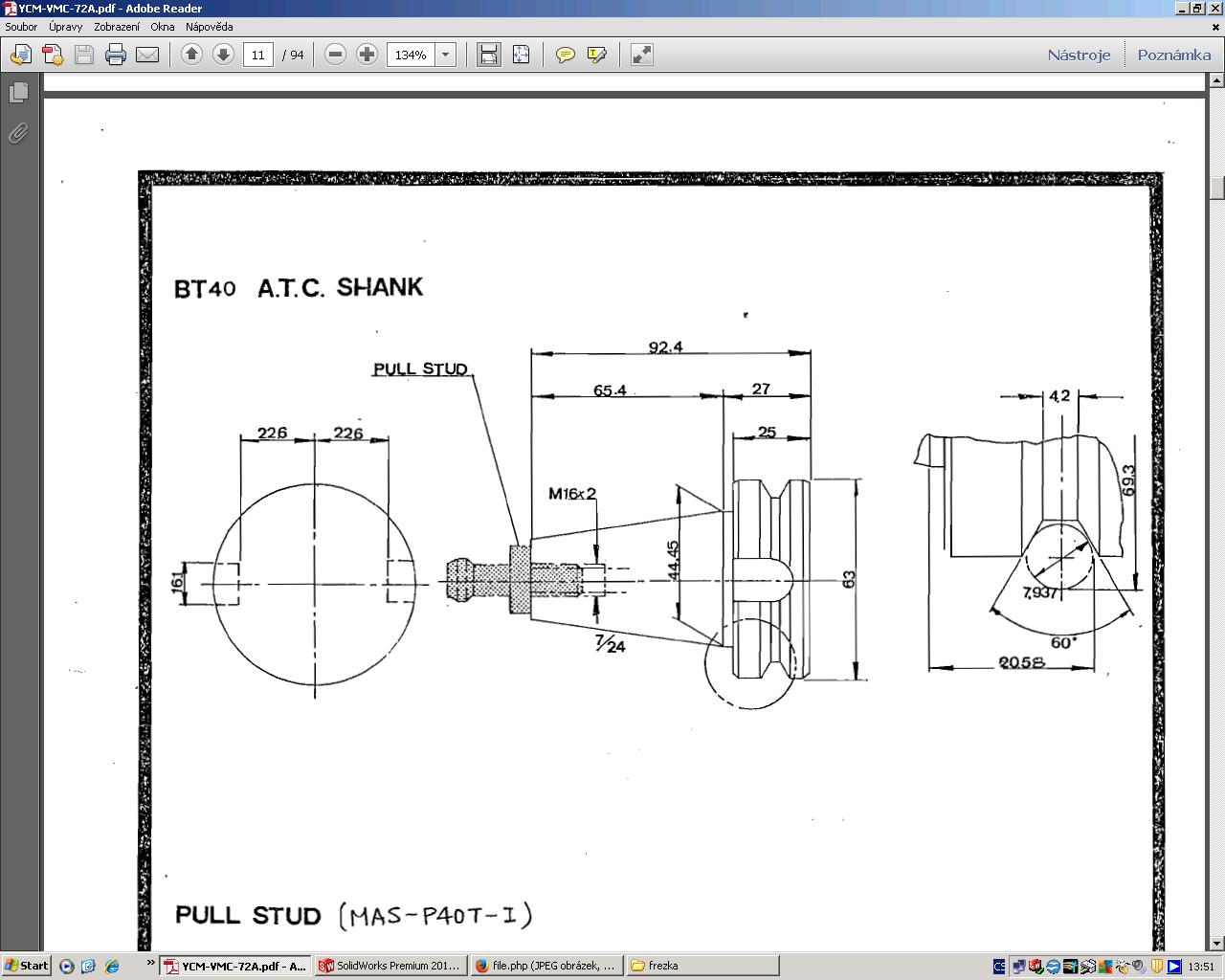
Task: Go to previous page with up arrow
Action: pyautogui.click(x=191, y=55)
